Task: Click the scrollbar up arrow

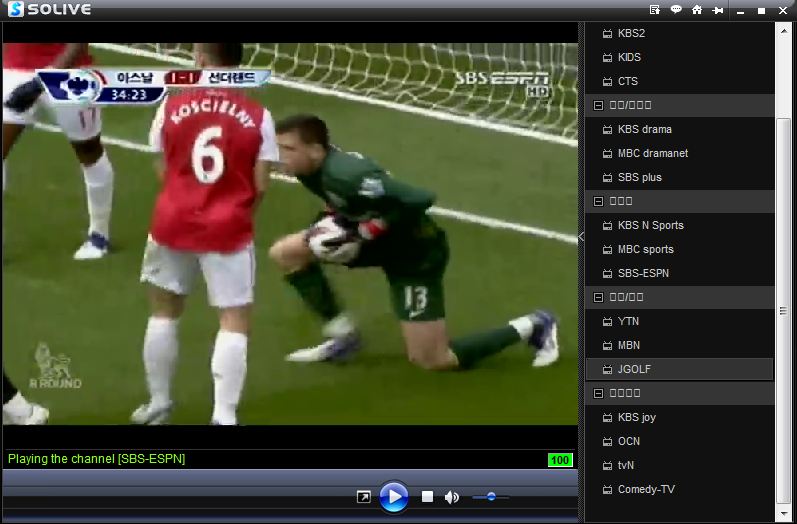Action: click(x=783, y=30)
